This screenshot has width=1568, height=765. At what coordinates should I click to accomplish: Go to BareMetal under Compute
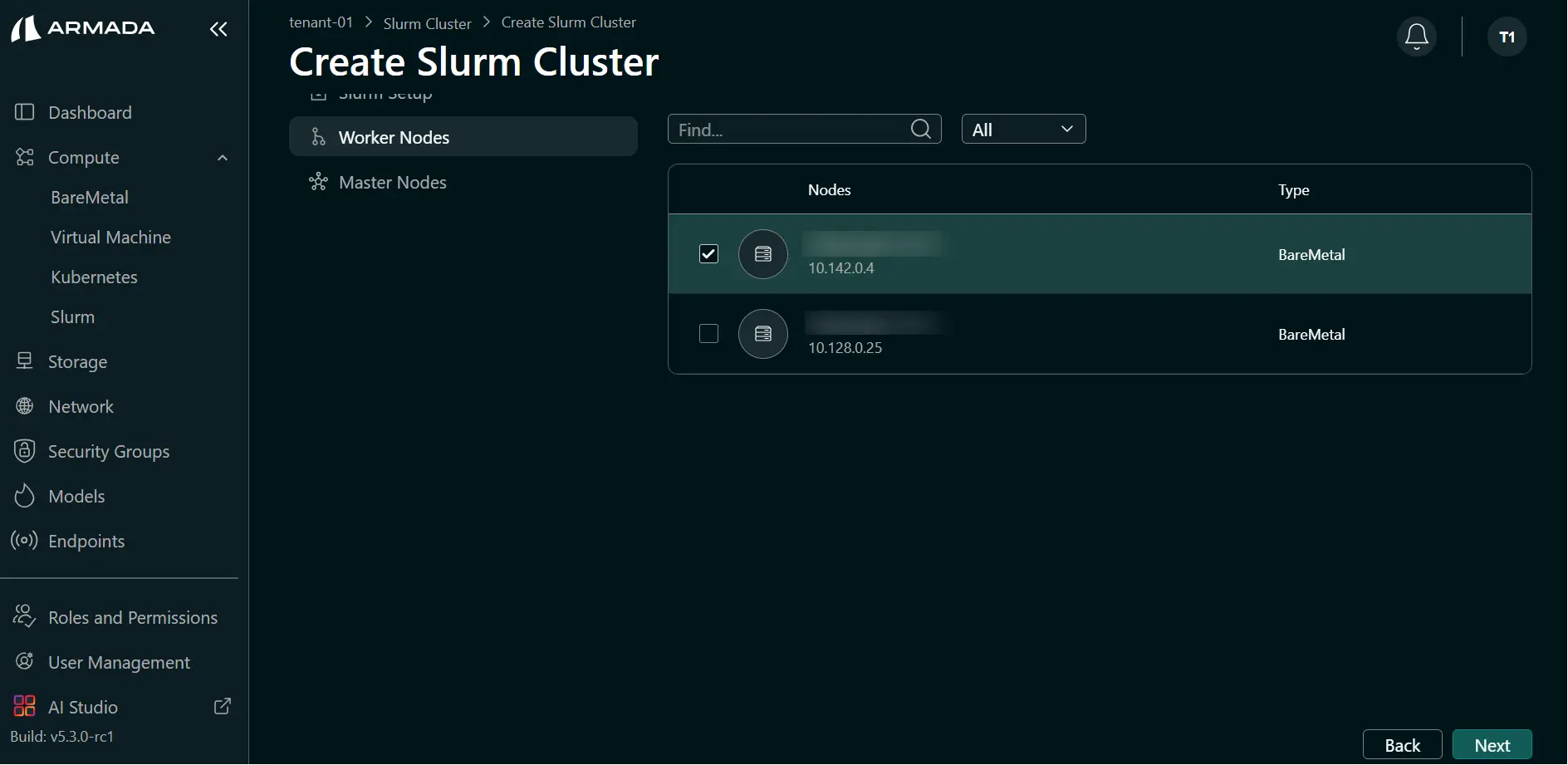(x=90, y=198)
